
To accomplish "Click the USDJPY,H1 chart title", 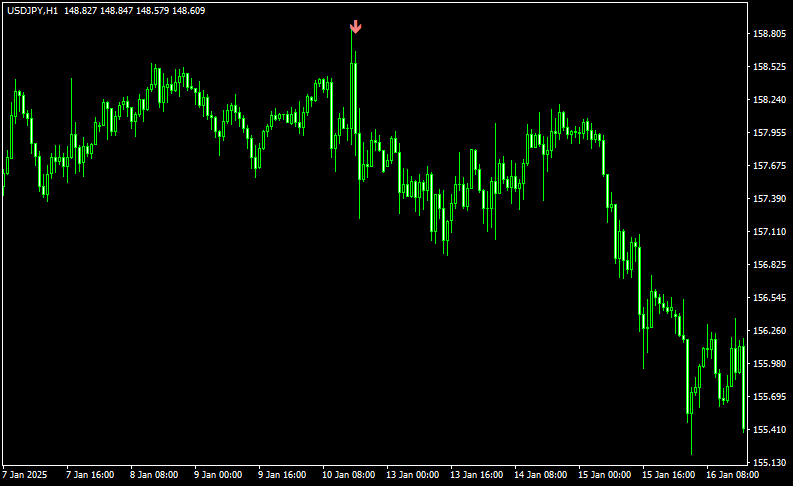I will [x=31, y=10].
